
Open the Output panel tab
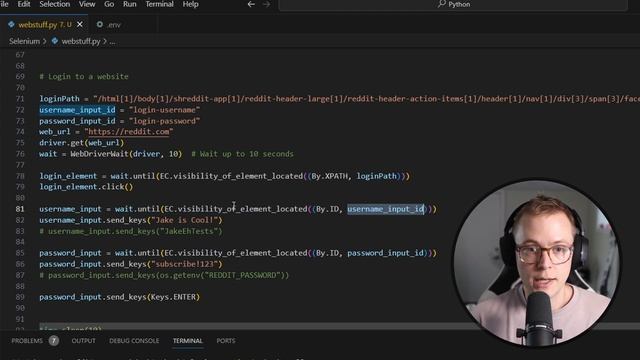83,340
